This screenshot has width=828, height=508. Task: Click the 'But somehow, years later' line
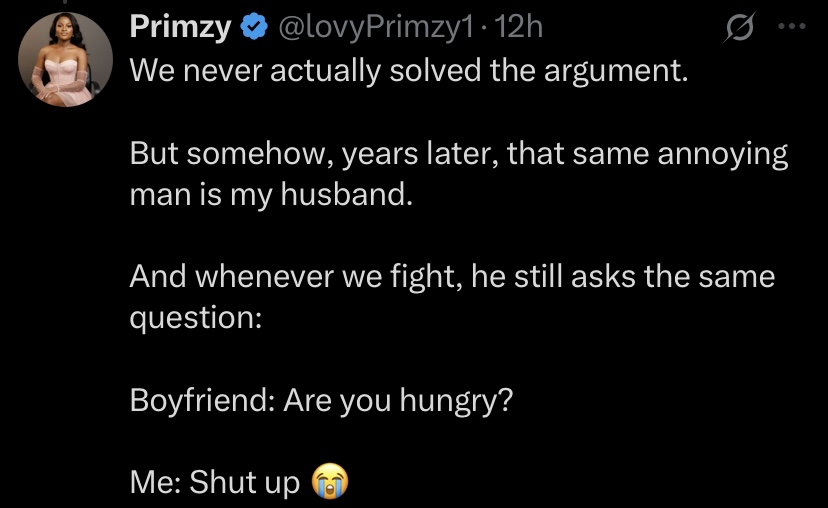[x=459, y=154]
